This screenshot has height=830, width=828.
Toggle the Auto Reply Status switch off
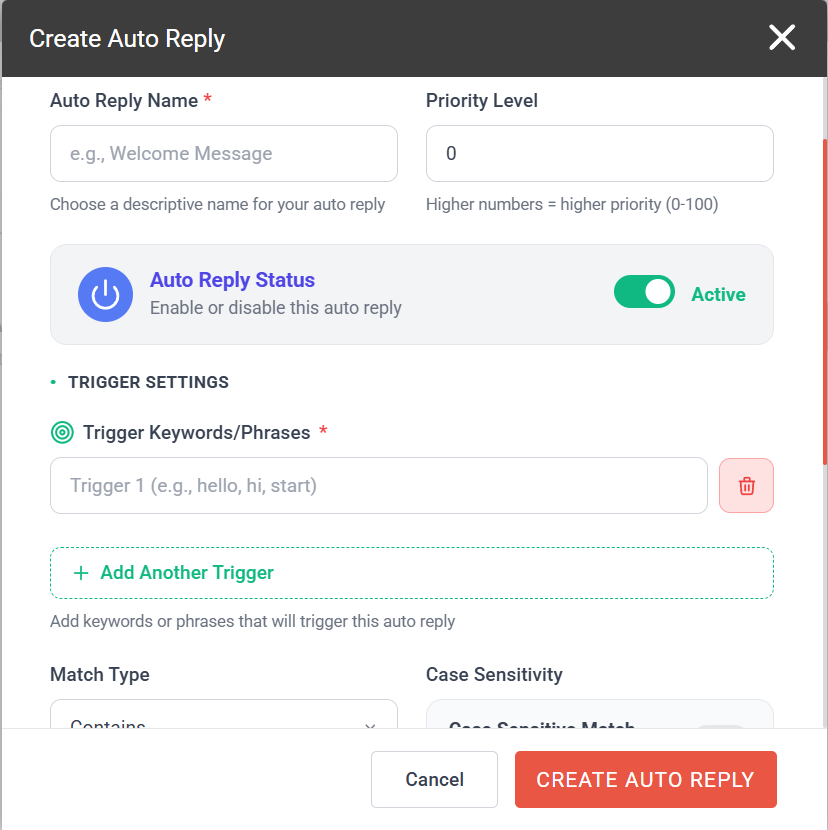point(644,292)
